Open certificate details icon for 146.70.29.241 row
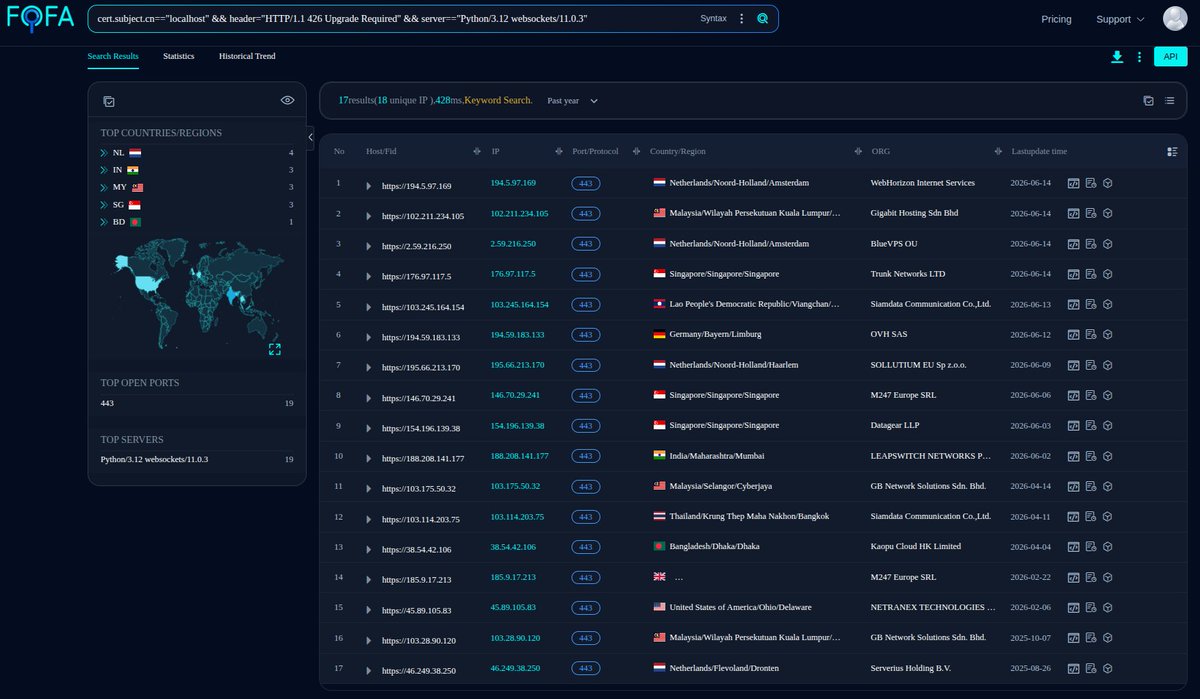Screen dimensions: 1200x699 click(1091, 396)
